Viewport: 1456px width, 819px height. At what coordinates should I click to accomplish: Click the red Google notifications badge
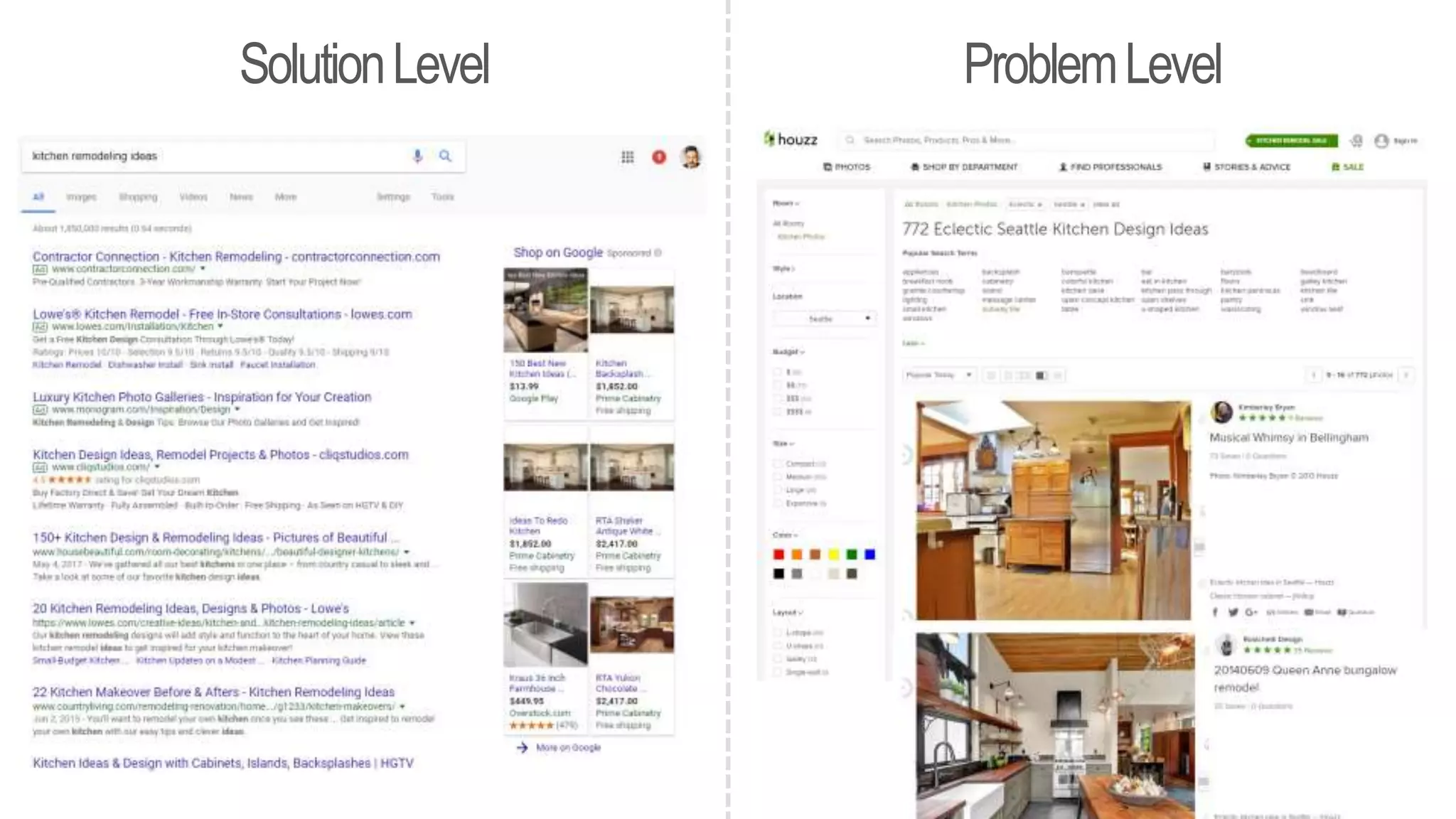tap(659, 157)
